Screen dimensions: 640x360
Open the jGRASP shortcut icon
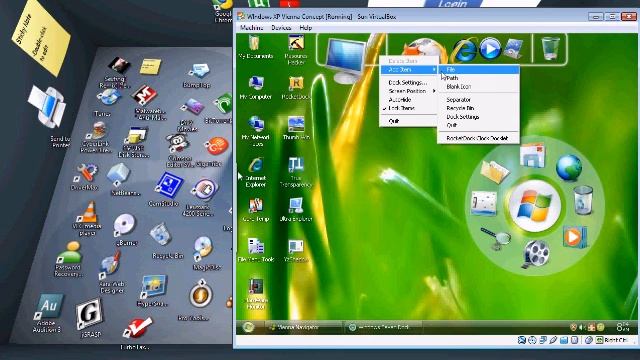[x=89, y=314]
